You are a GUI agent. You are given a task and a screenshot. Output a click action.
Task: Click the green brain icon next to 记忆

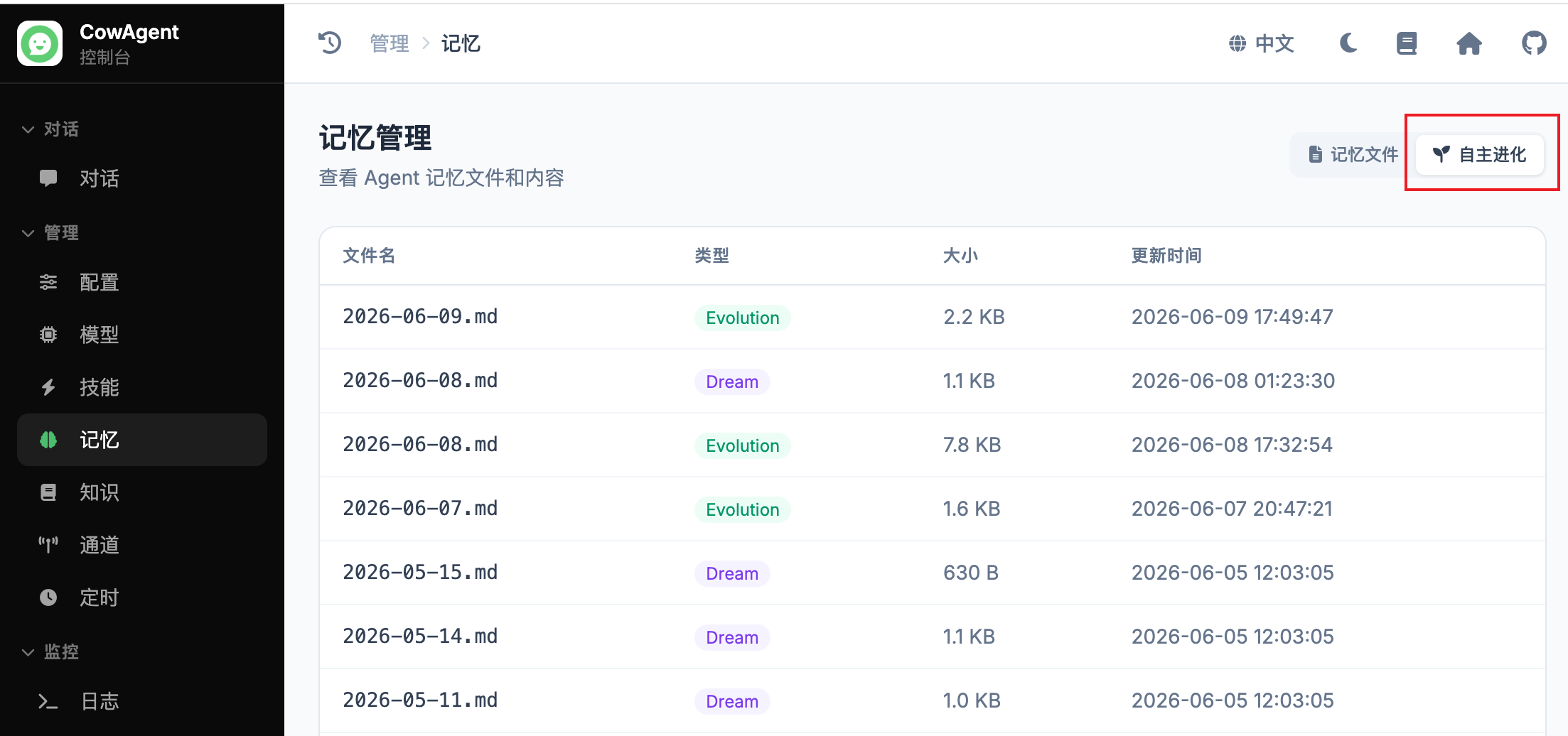(48, 440)
